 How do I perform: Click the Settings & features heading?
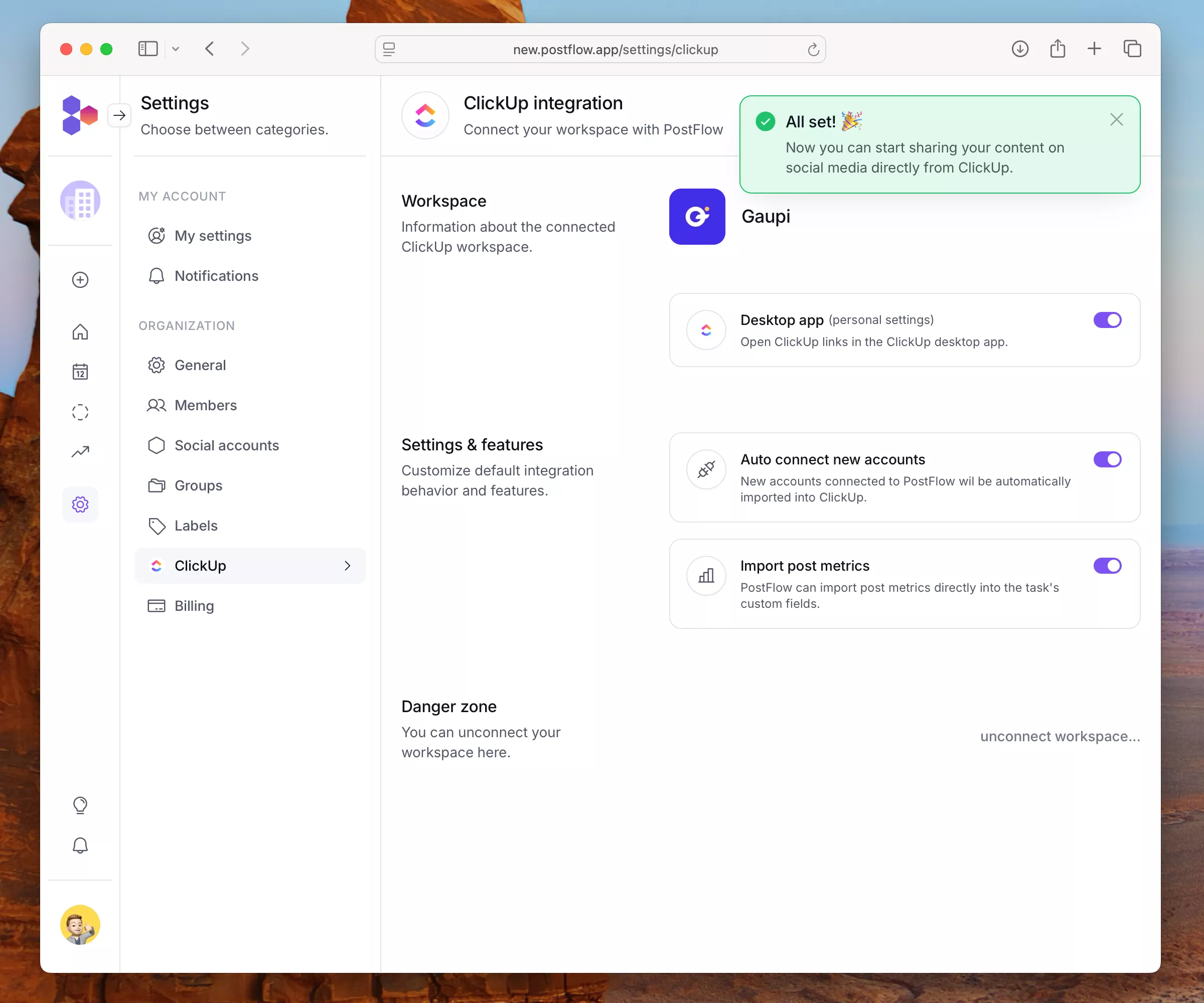coord(472,445)
